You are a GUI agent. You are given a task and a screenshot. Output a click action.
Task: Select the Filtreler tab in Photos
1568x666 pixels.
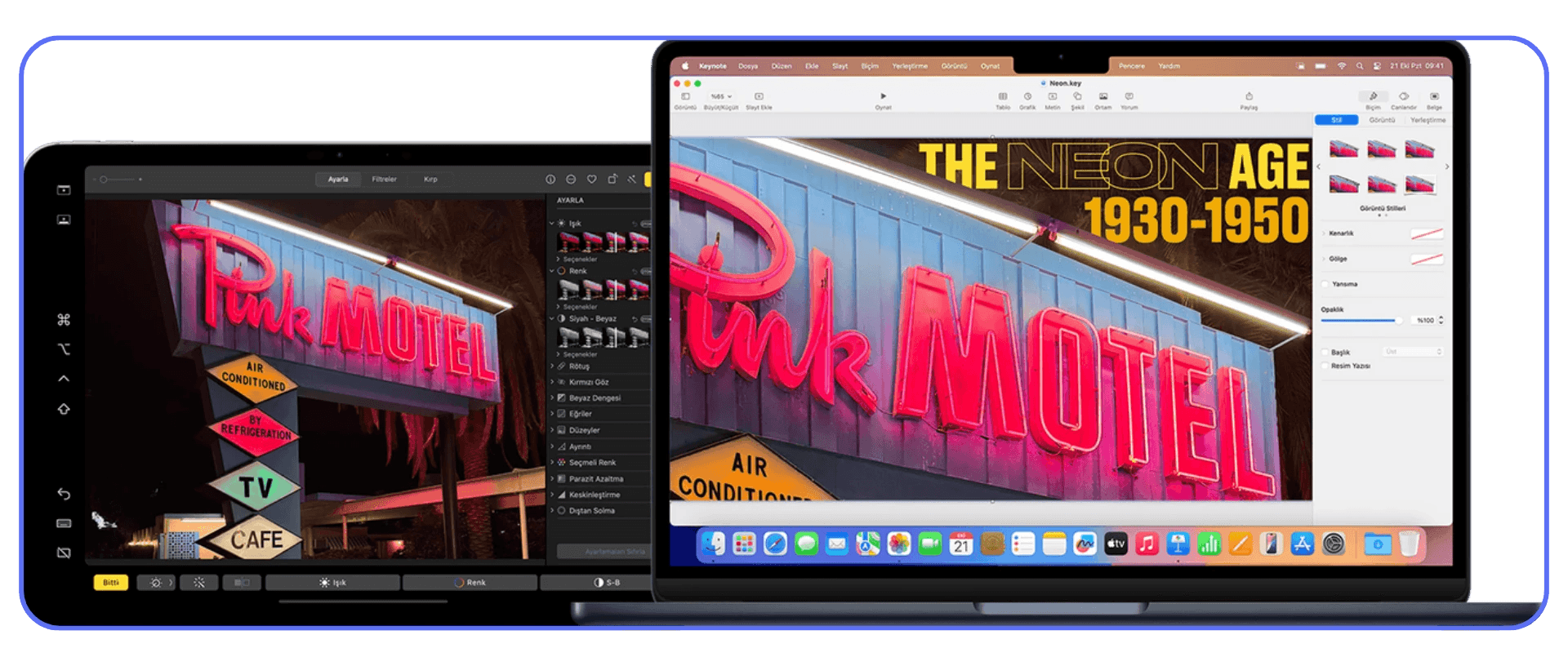click(x=384, y=179)
